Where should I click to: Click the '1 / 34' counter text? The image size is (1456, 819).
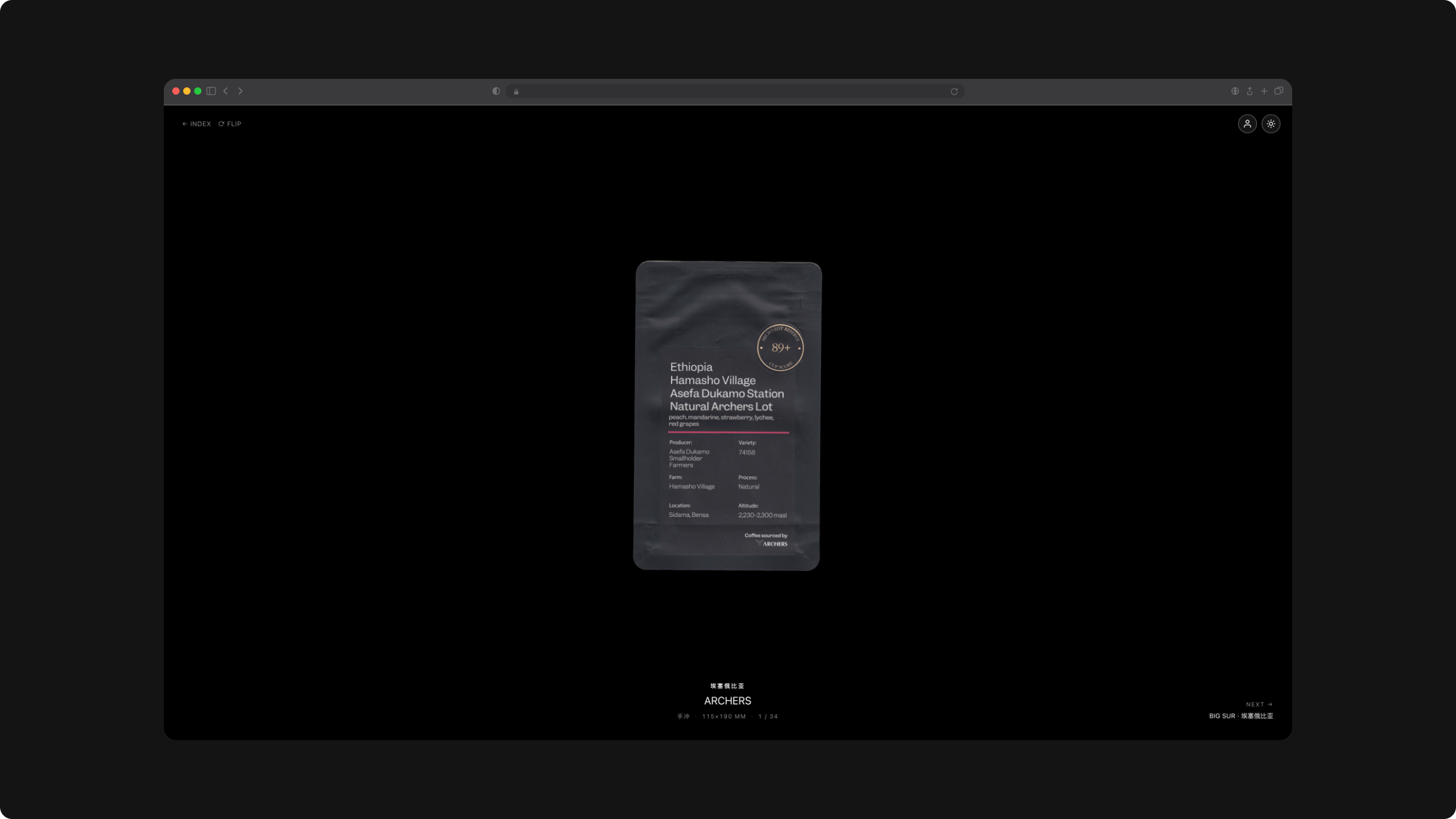pos(768,716)
